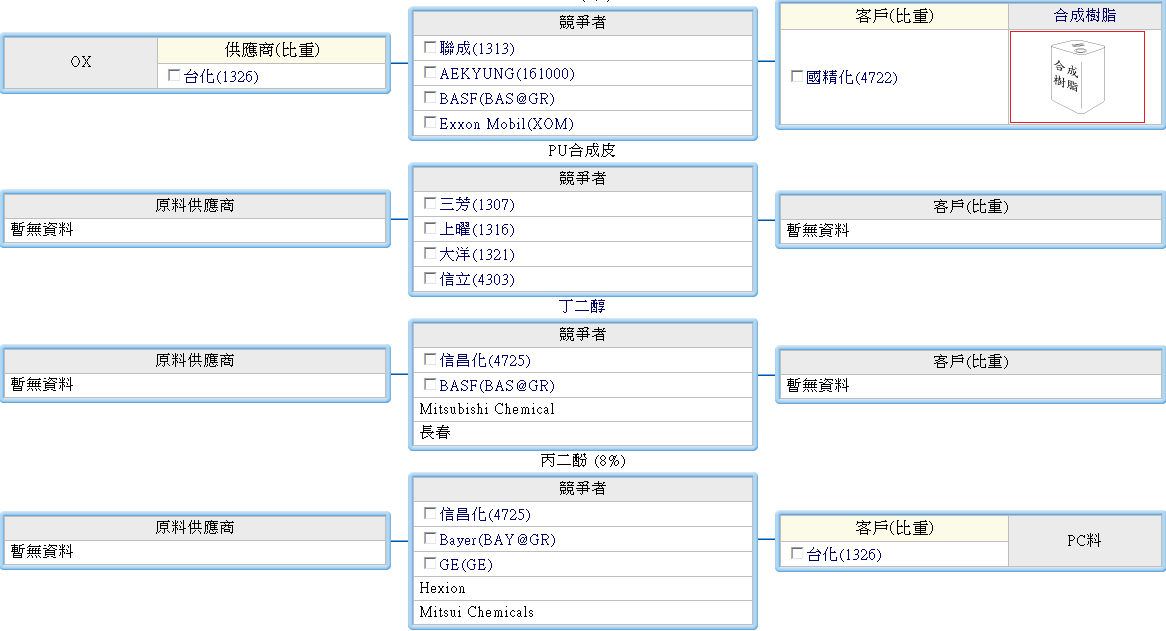Select the BASF(BAS@GR) checkbox in top competitor box
This screenshot has width=1166, height=631.
(430, 98)
